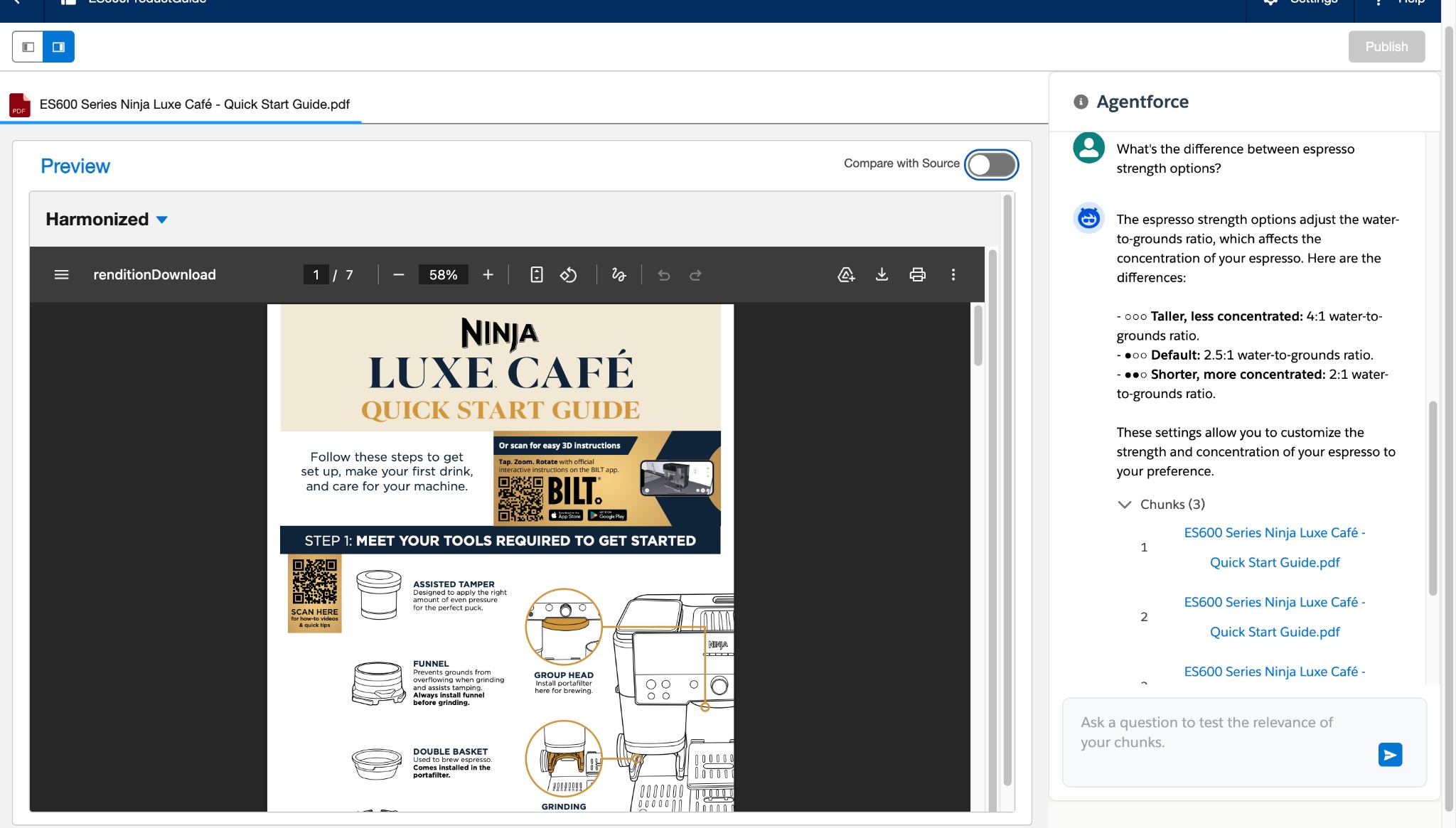Screen dimensions: 1456x828
Task: Save PDF to Google Drive
Action: pyautogui.click(x=846, y=274)
